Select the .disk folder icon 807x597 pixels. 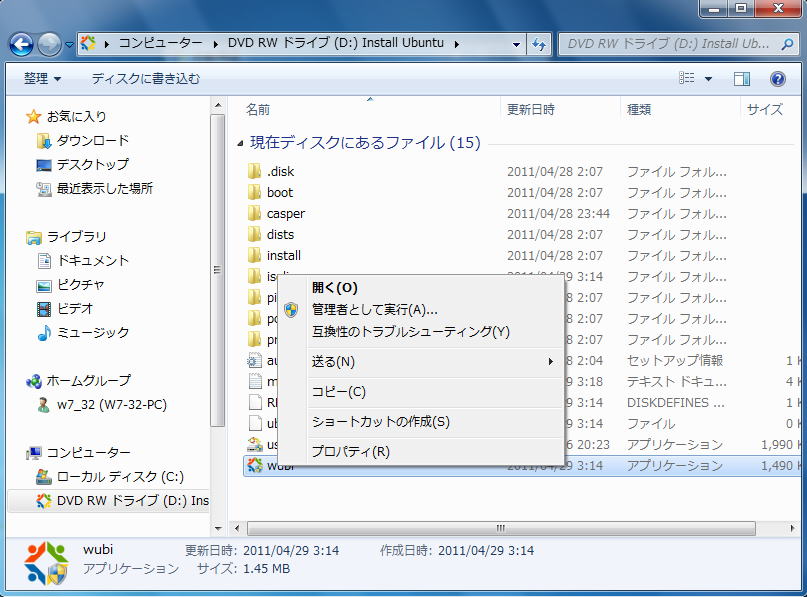point(254,171)
